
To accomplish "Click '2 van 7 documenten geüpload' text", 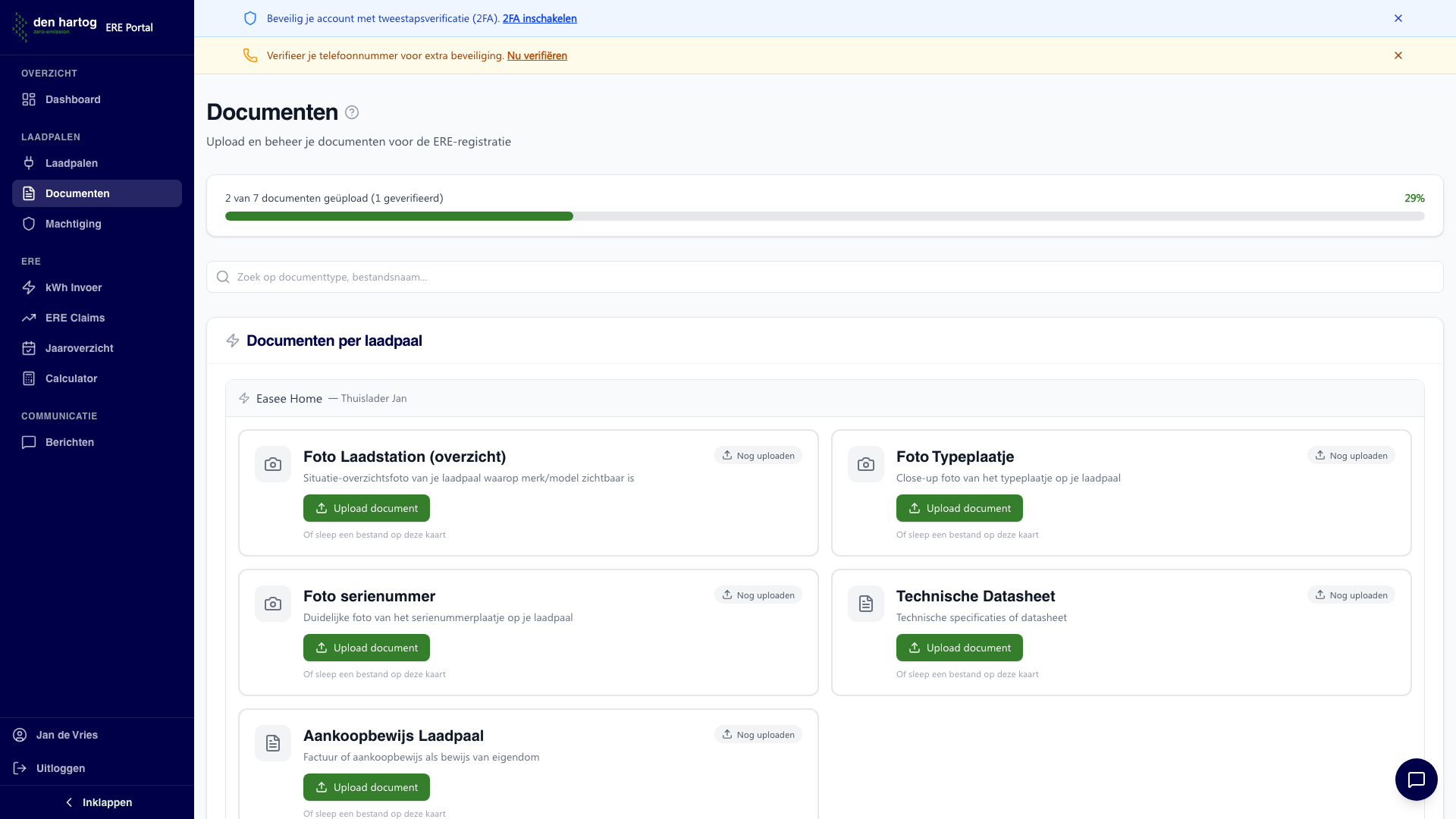I will pyautogui.click(x=297, y=198).
